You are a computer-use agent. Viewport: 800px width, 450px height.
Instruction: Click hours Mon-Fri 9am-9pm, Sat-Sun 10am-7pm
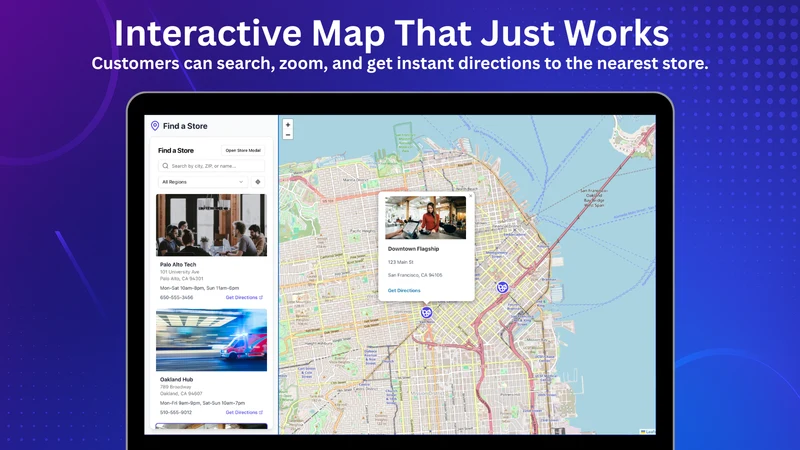pyautogui.click(x=203, y=403)
